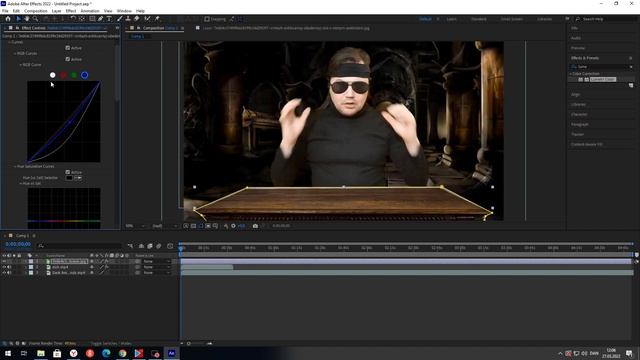
Task: Click the Motion Blur icon in timeline
Action: click(159, 246)
